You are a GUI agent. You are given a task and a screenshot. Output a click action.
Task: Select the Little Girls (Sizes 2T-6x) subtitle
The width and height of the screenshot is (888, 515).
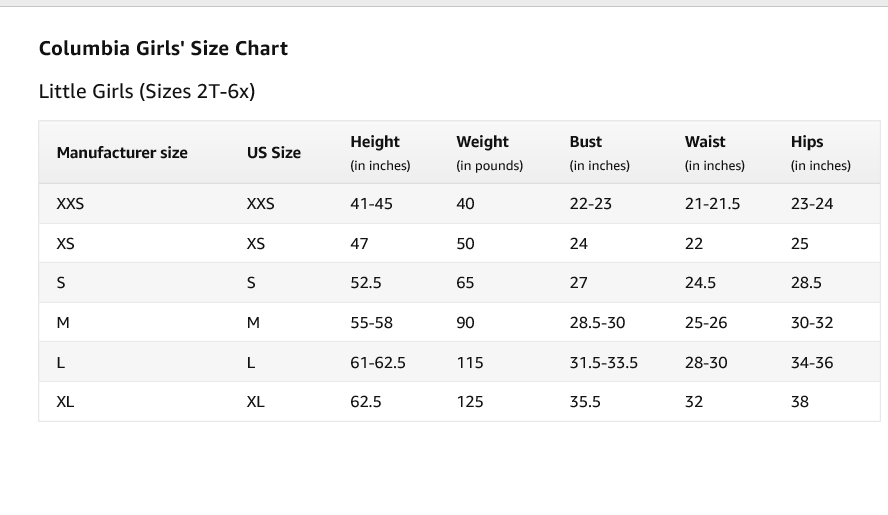[x=147, y=91]
